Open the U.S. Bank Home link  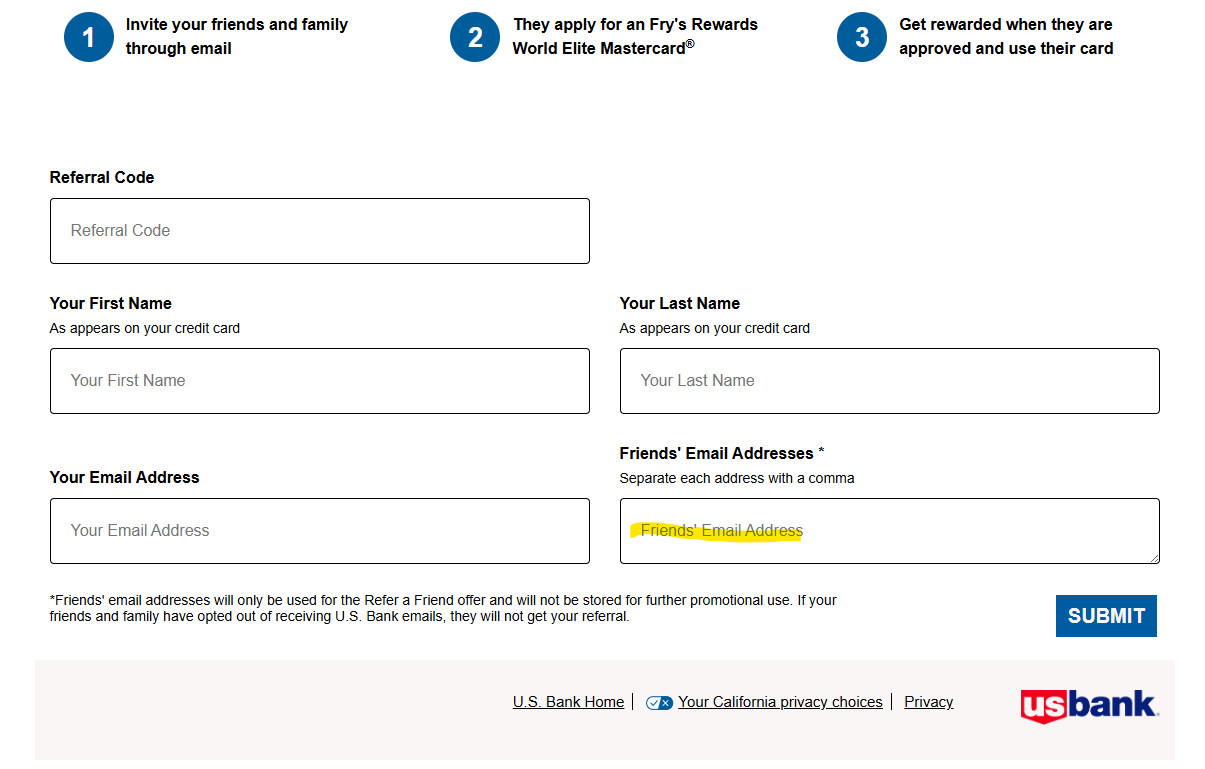[568, 702]
